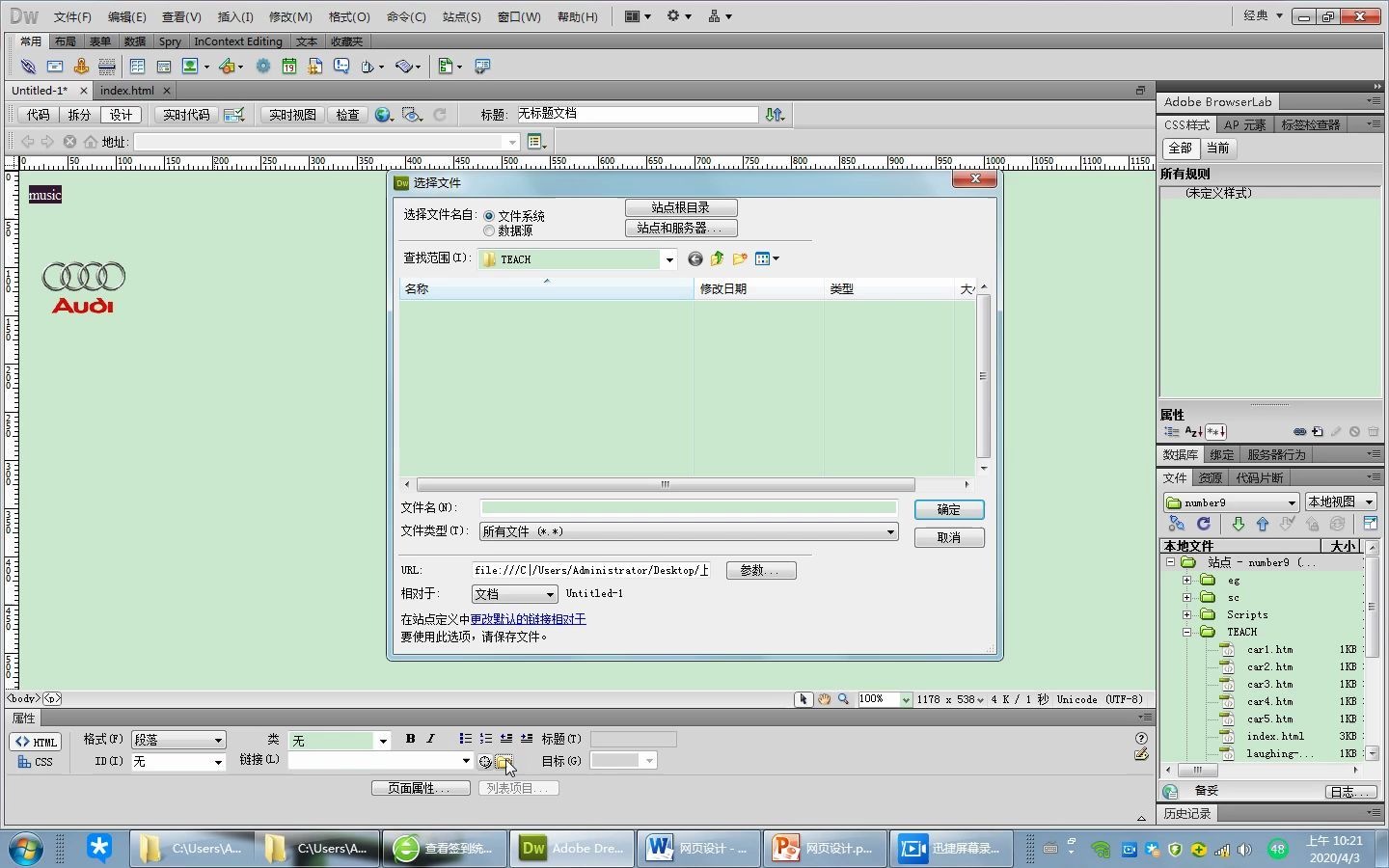
Task: Toggle 检查 inspect mode
Action: (x=347, y=115)
